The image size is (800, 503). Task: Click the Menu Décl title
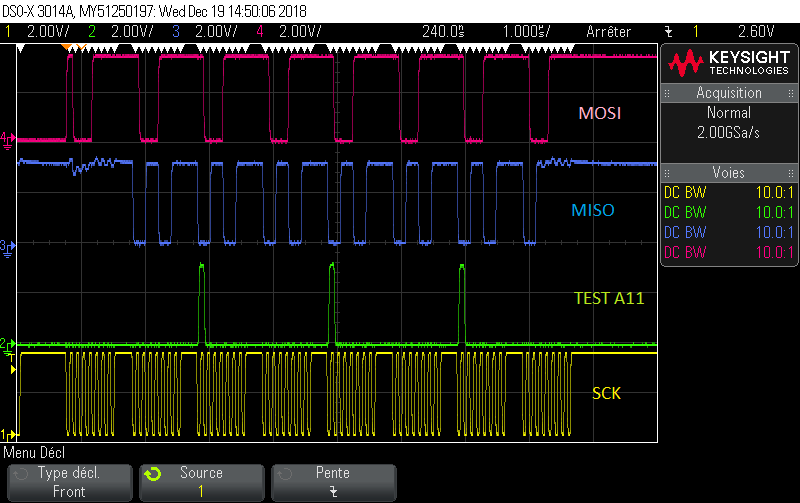point(34,452)
